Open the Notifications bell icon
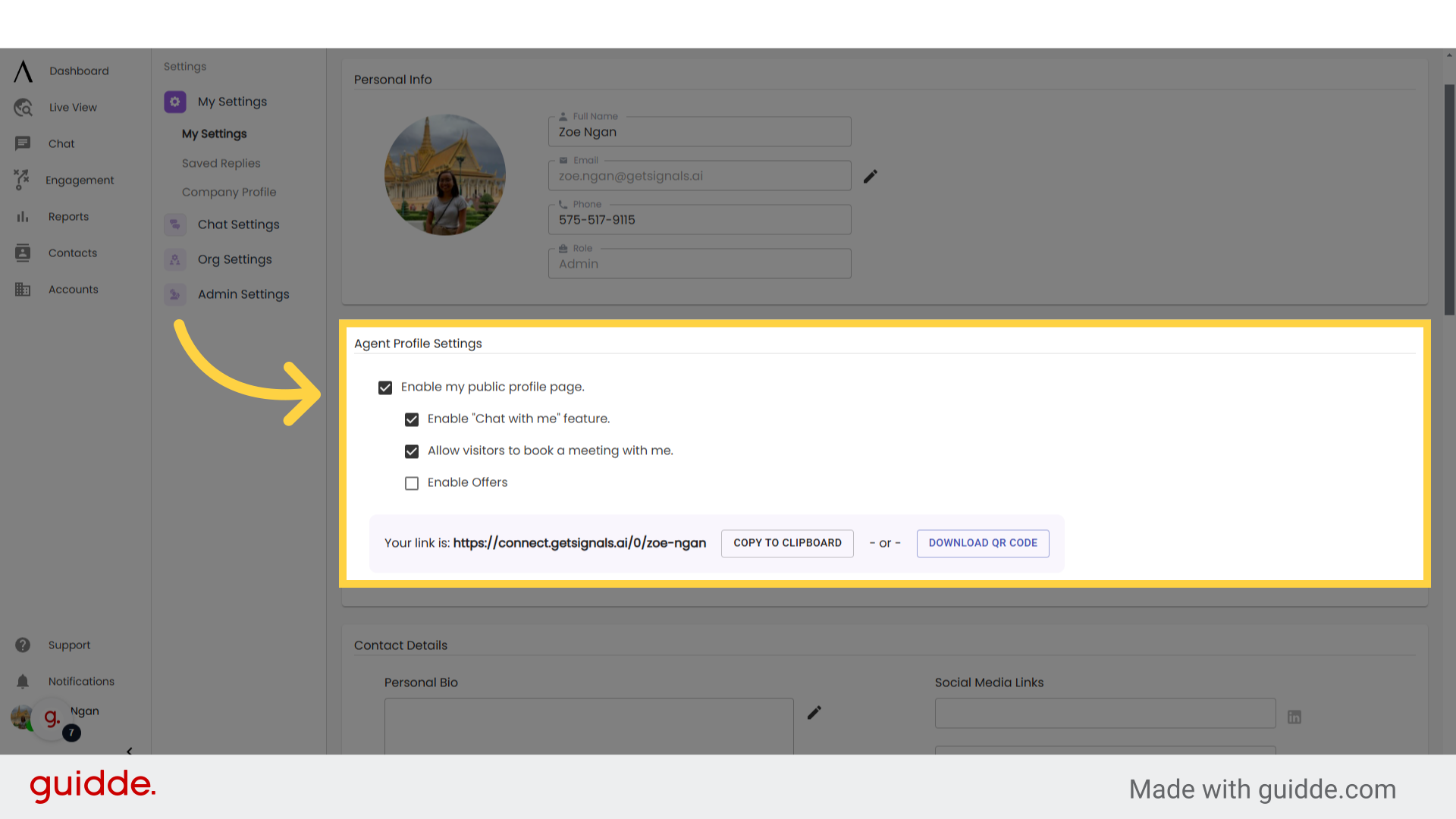This screenshot has width=1456, height=819. [x=23, y=682]
